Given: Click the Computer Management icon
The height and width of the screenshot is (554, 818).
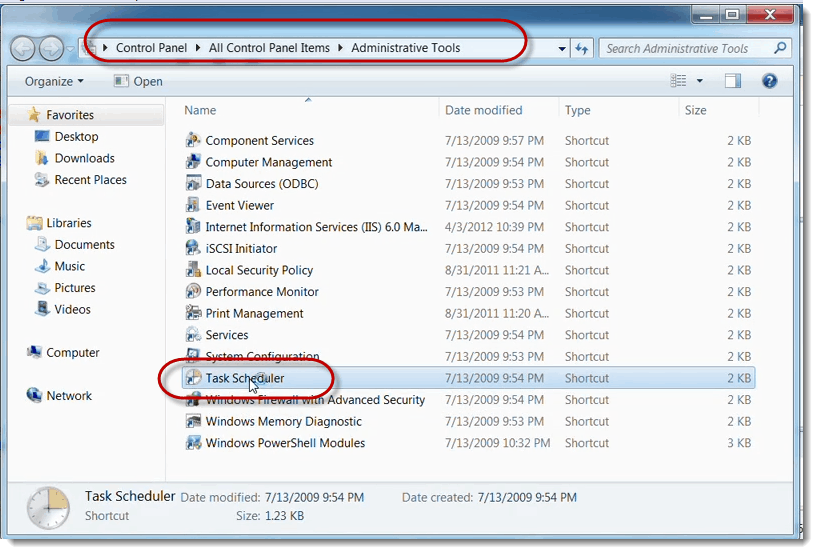Looking at the screenshot, I should 194,162.
